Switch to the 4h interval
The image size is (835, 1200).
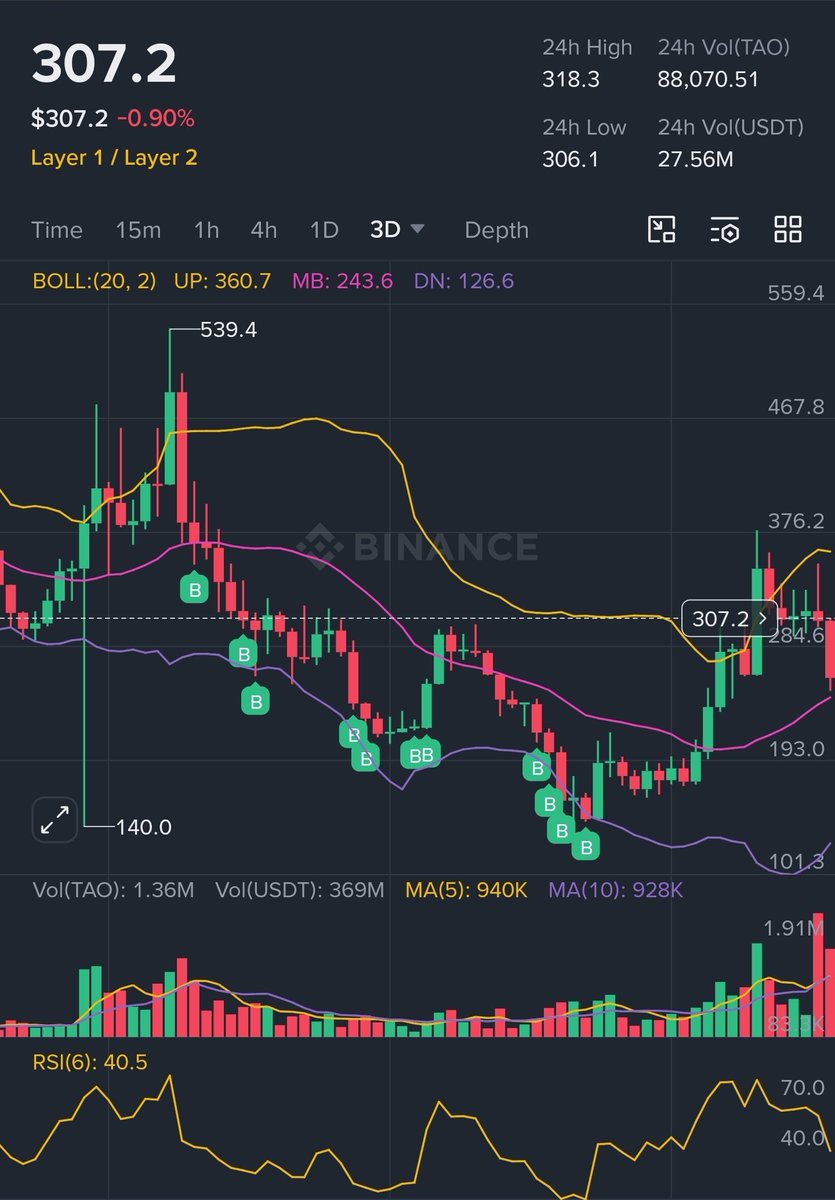coord(264,230)
